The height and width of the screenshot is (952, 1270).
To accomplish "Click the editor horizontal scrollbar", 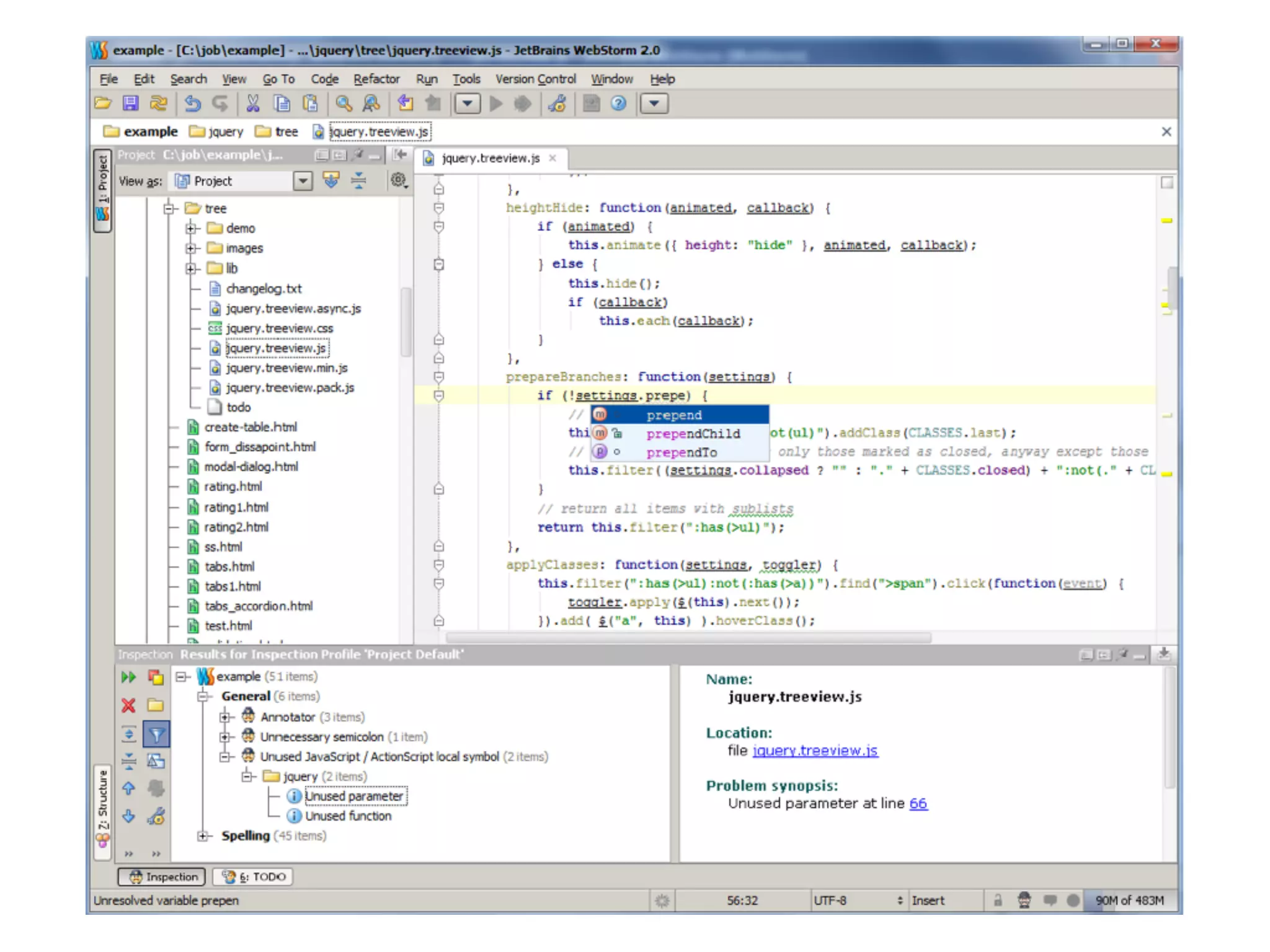I will pyautogui.click(x=688, y=637).
